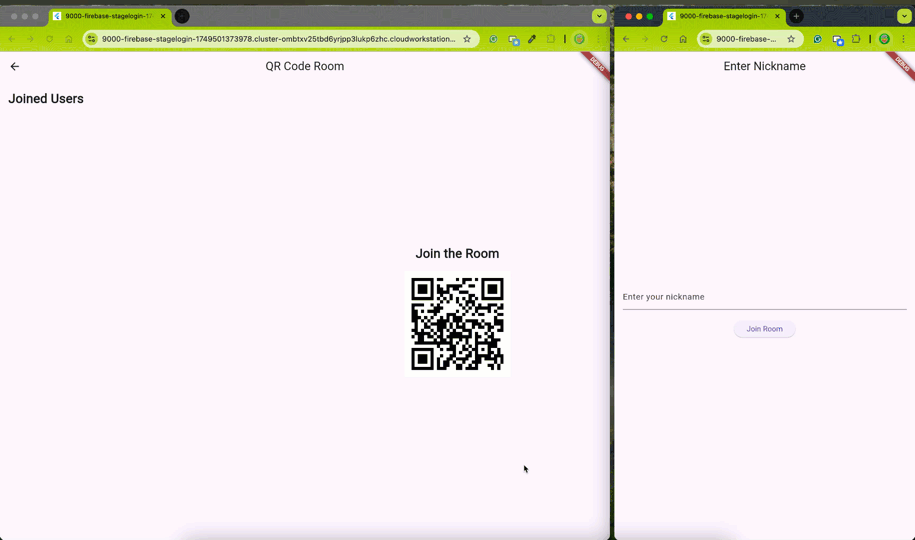Click the Join Room button

click(764, 329)
